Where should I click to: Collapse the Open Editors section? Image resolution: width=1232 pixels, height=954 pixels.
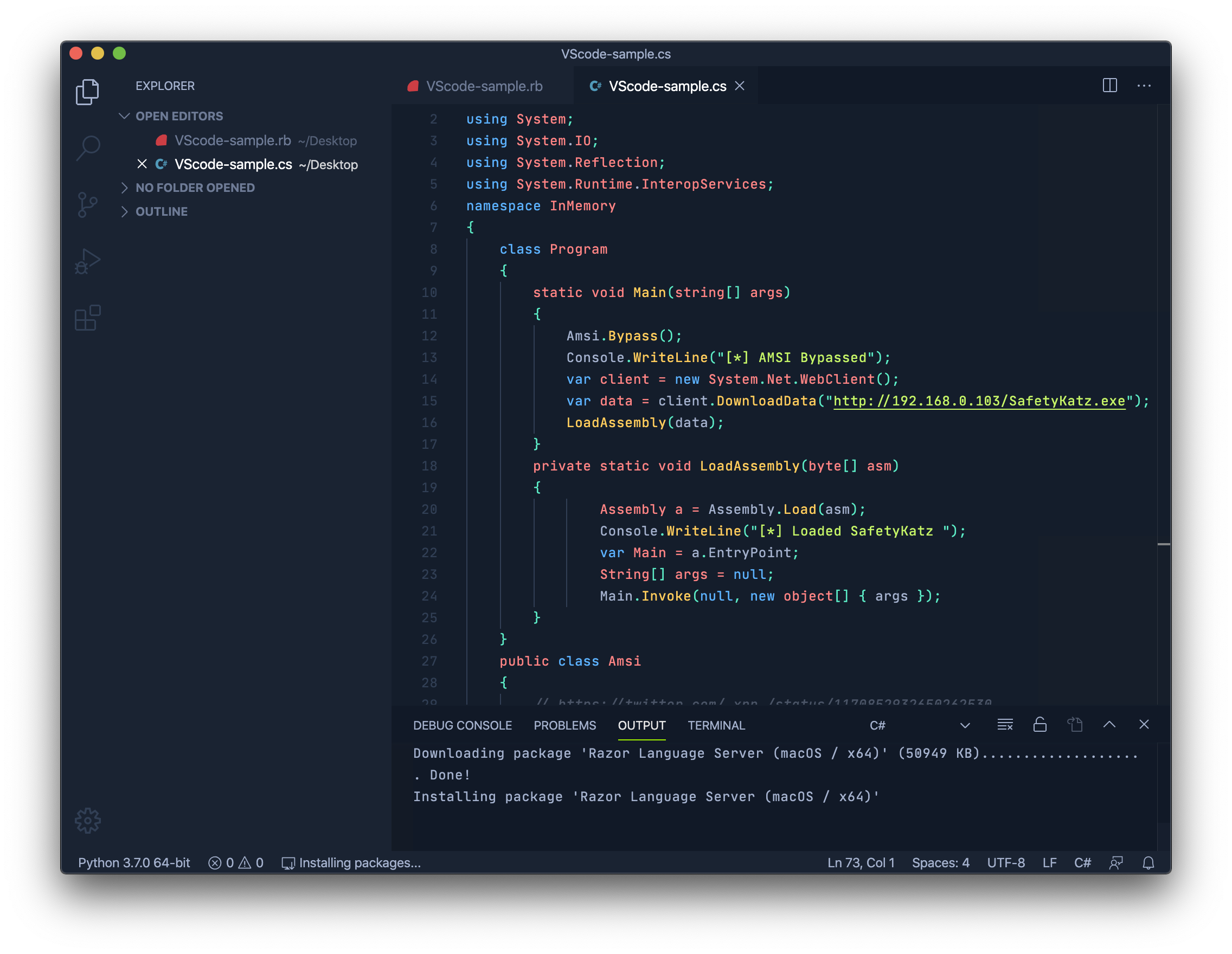(x=125, y=116)
